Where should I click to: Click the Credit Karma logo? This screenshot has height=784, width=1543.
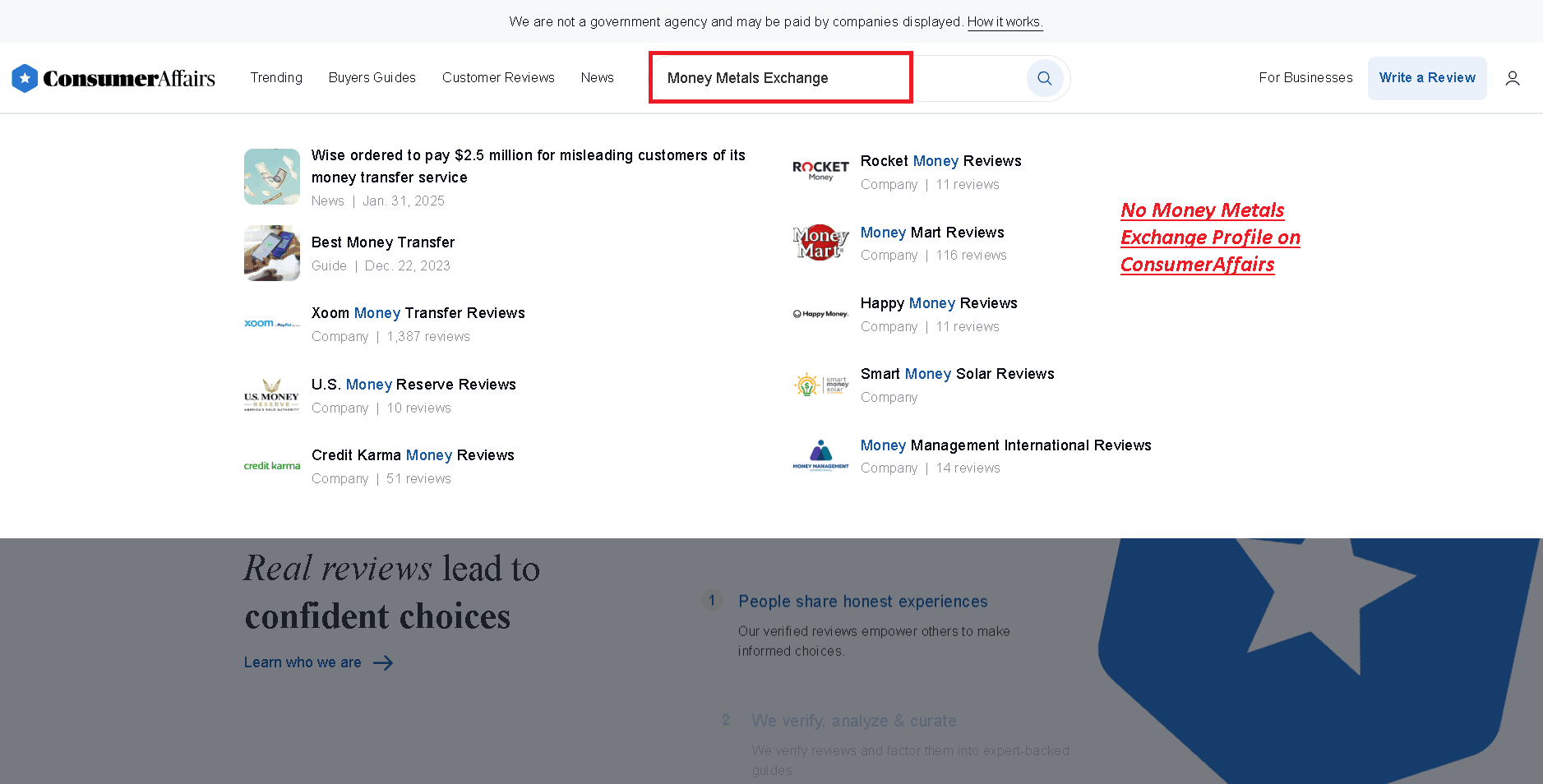click(x=272, y=466)
